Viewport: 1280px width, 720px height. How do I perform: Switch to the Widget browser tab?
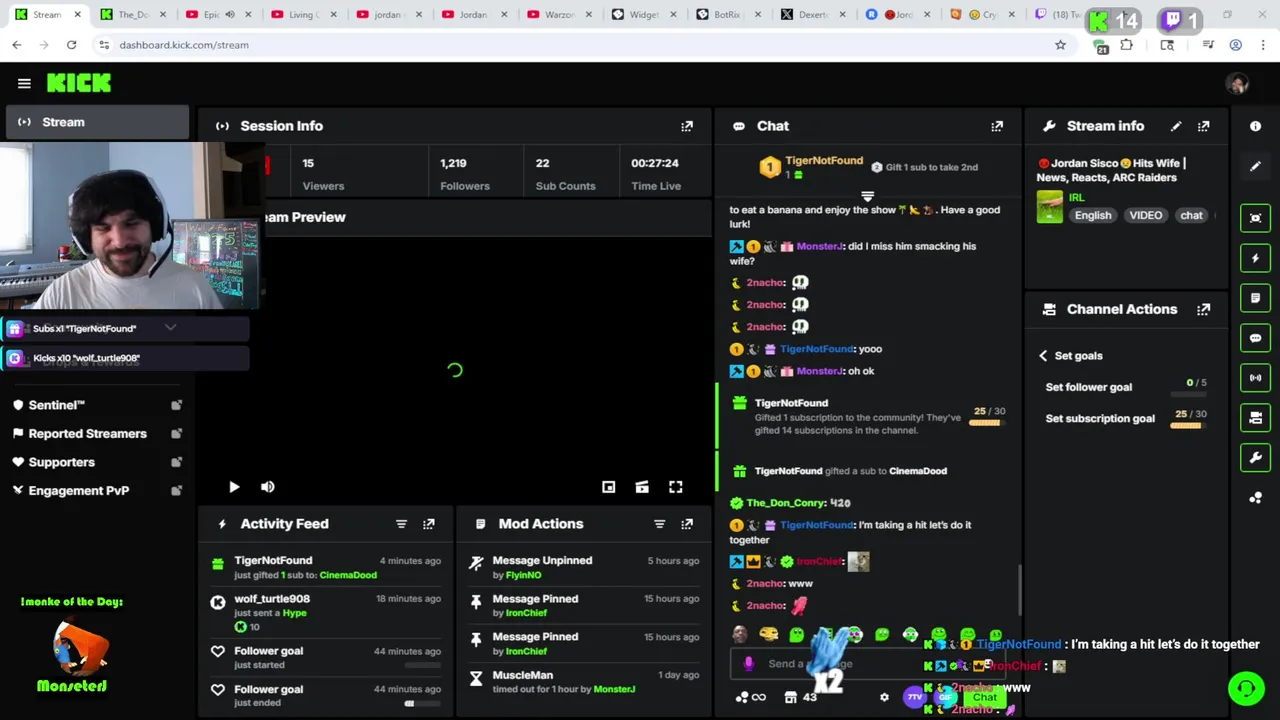[644, 14]
